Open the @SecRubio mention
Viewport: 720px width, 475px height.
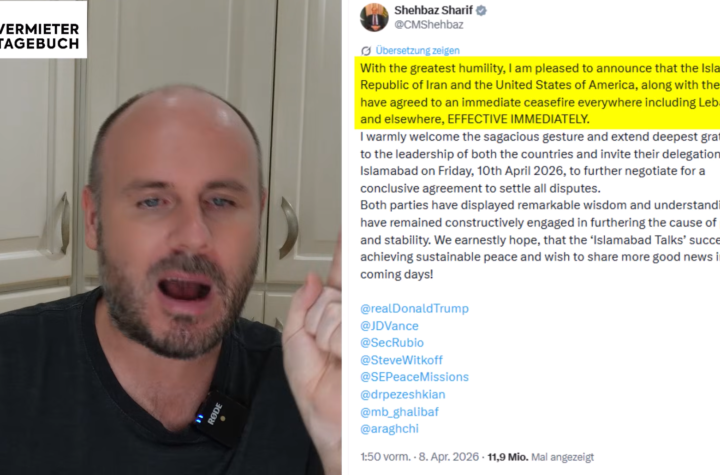[392, 343]
